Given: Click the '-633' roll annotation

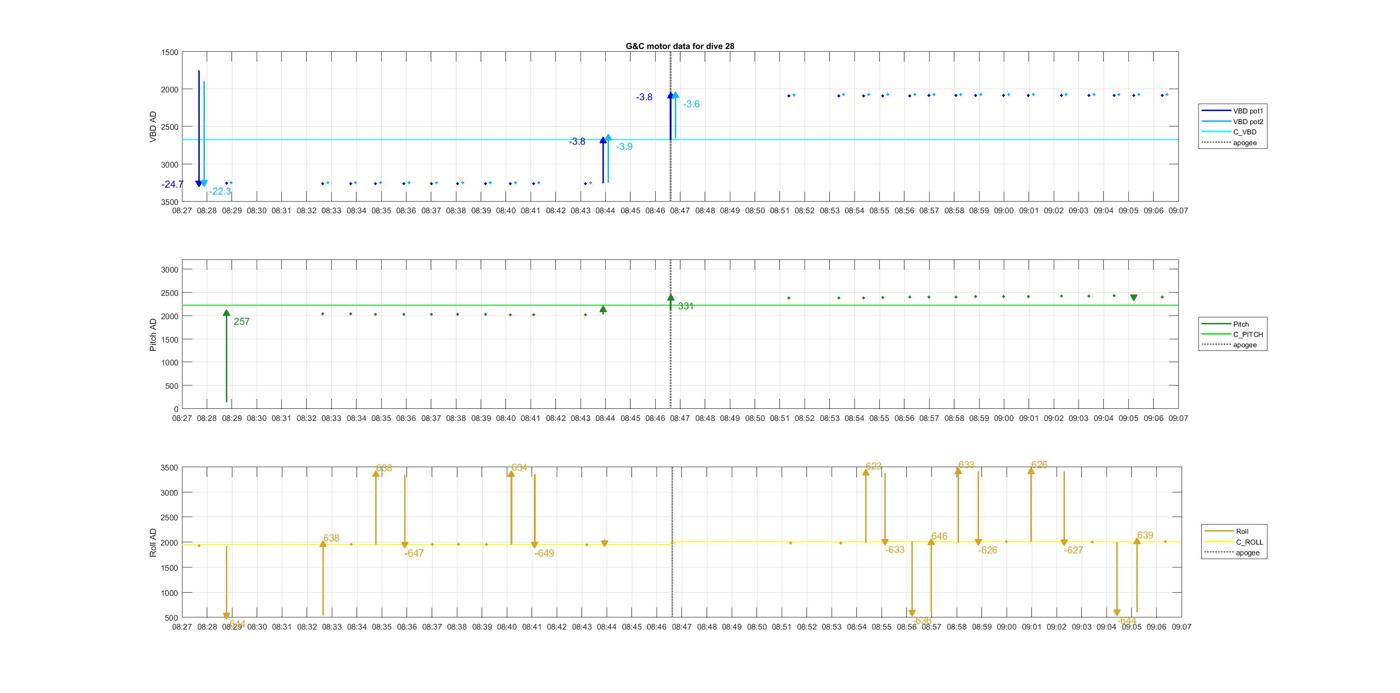Looking at the screenshot, I should [895, 550].
